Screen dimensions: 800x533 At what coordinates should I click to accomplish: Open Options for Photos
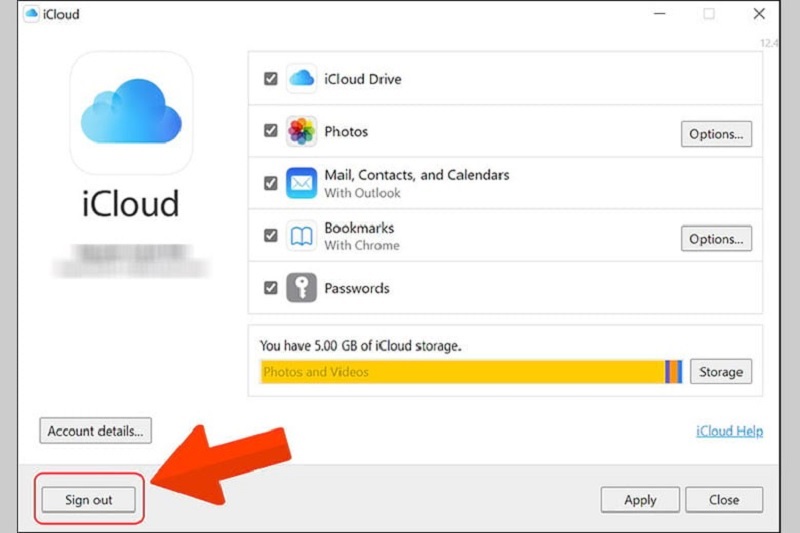(716, 134)
